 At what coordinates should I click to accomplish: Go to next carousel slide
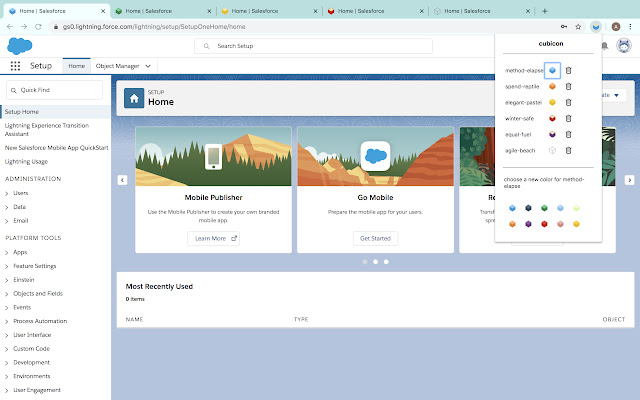pos(629,180)
